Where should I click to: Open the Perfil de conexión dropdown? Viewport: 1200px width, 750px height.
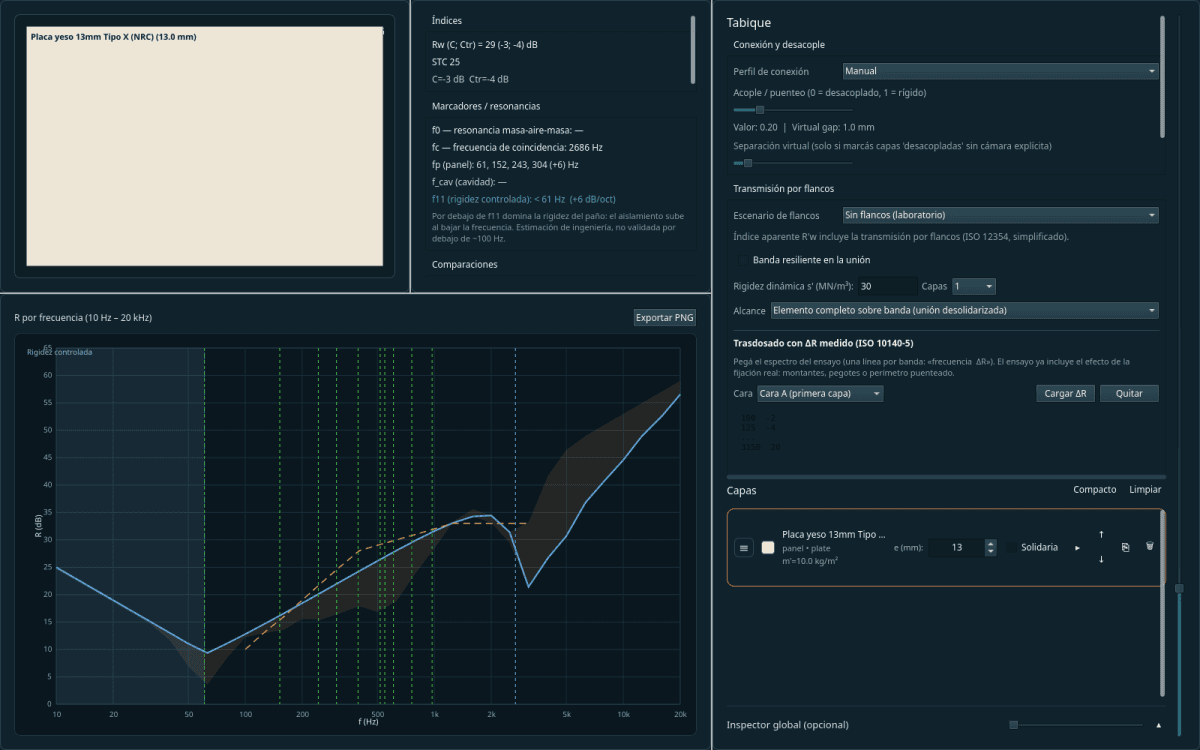click(x=1000, y=71)
